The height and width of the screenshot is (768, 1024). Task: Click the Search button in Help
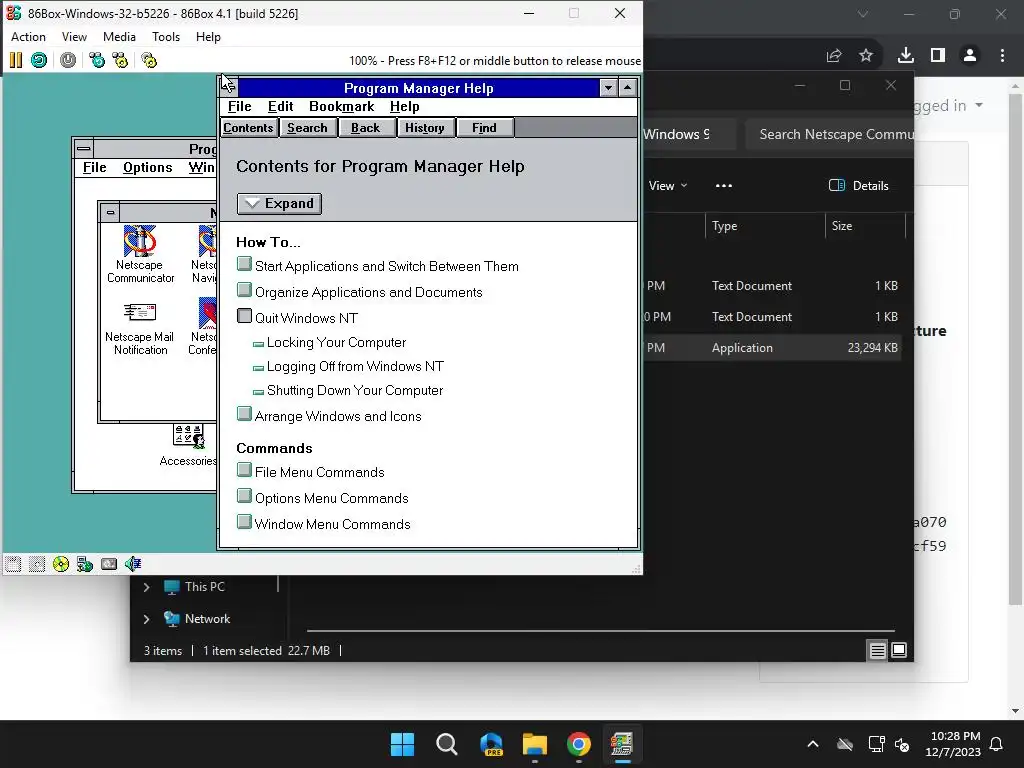tap(307, 127)
